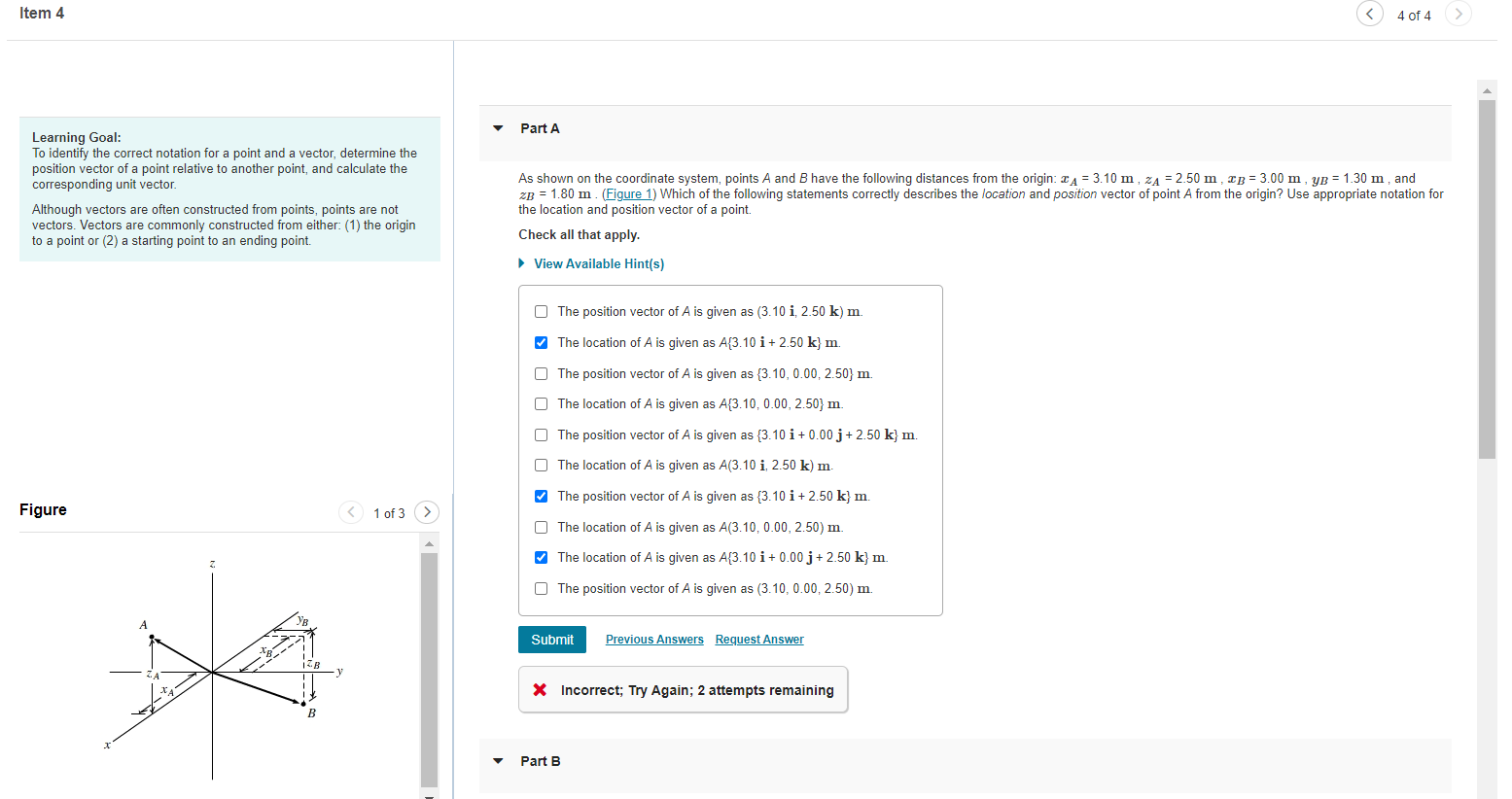Viewport: 1512px width, 799px height.
Task: Open the Previous Answers link
Action: pos(653,639)
